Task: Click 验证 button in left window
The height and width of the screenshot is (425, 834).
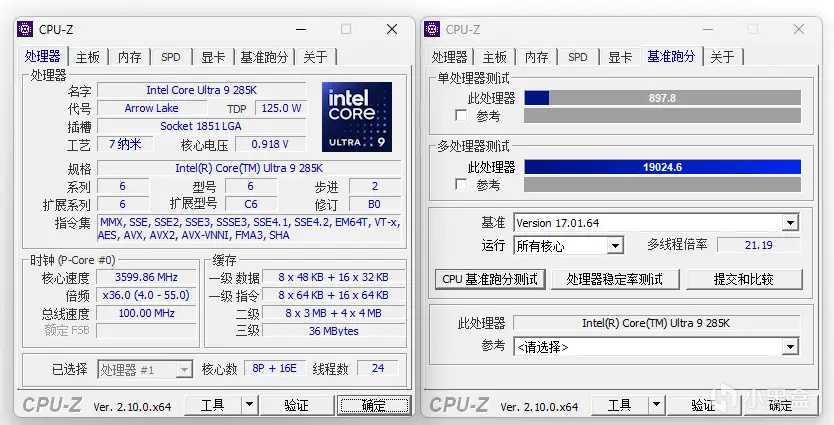Action: click(x=296, y=405)
